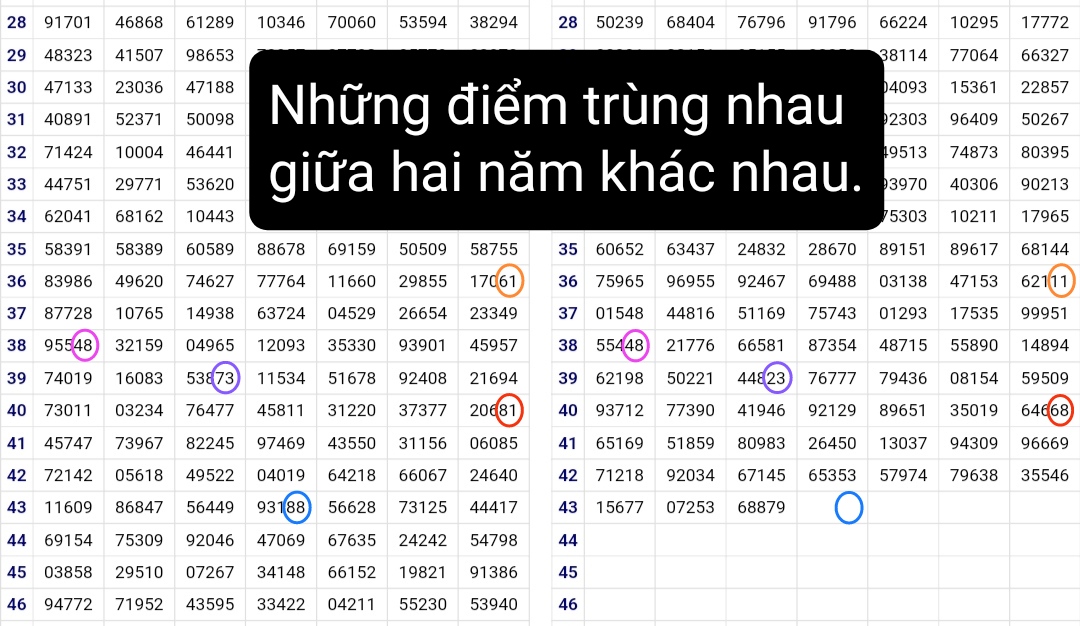Click on cell 29771
This screenshot has height=626, width=1080.
(x=139, y=184)
